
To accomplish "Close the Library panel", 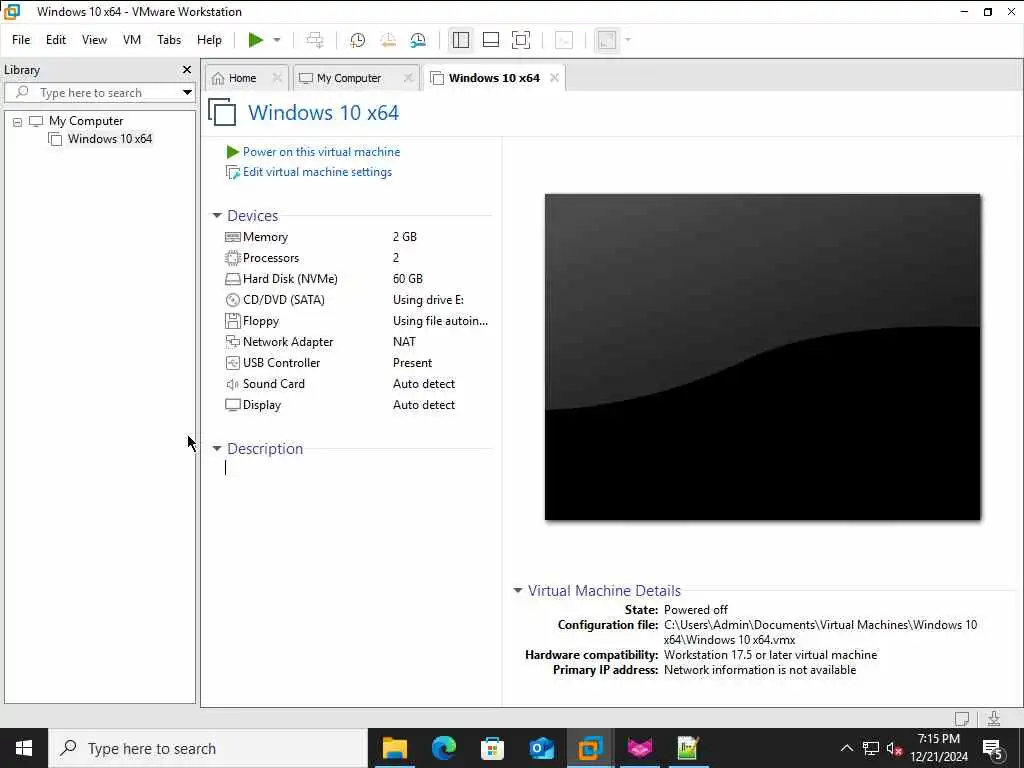I will point(187,69).
